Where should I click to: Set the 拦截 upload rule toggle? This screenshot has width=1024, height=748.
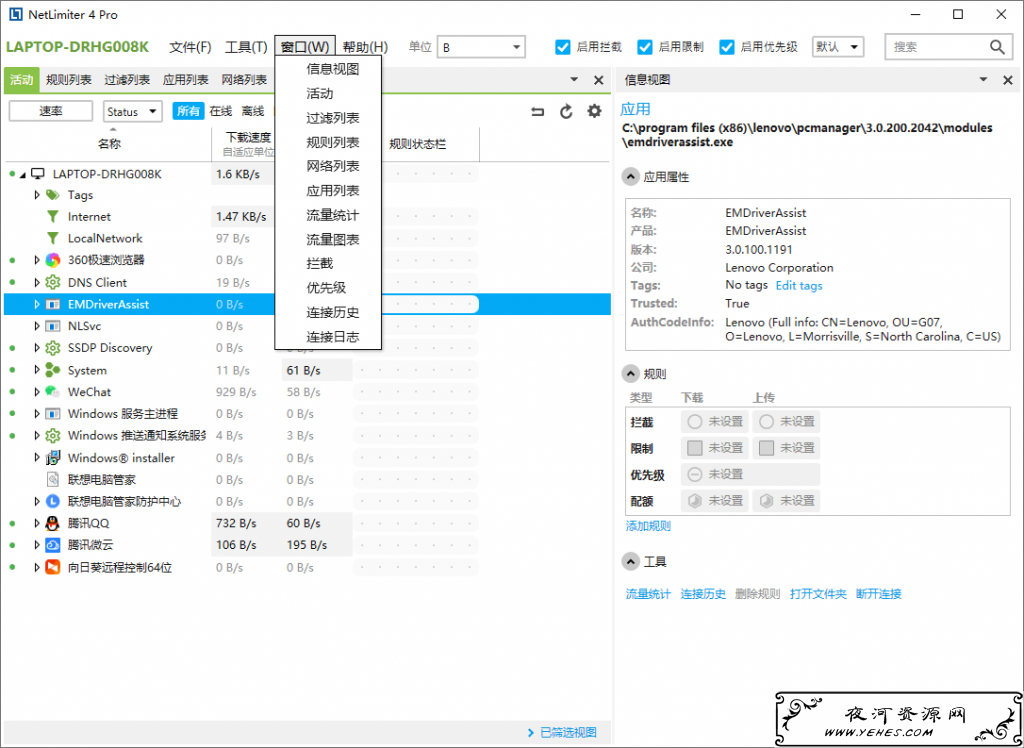[786, 422]
